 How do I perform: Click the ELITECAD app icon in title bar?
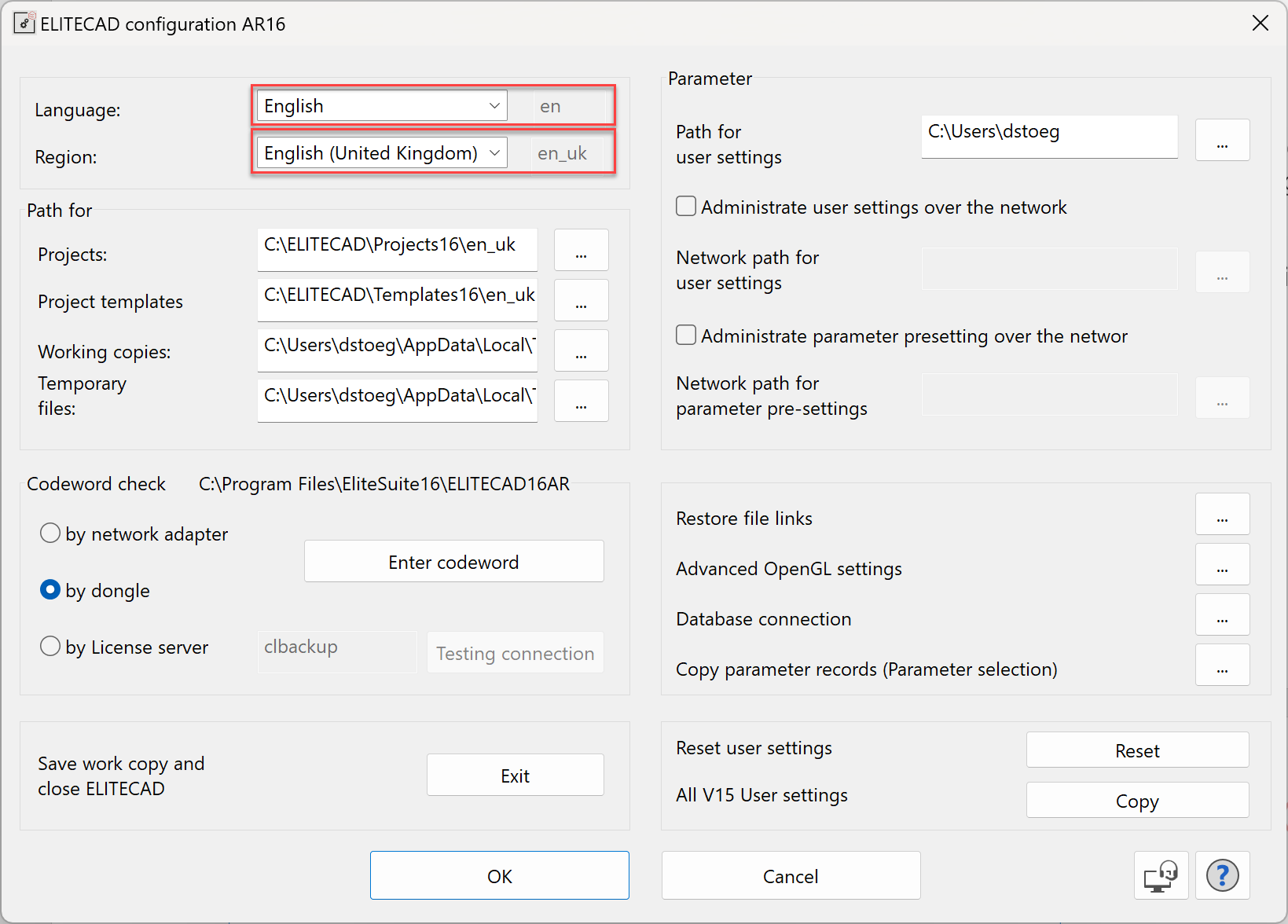click(x=24, y=23)
